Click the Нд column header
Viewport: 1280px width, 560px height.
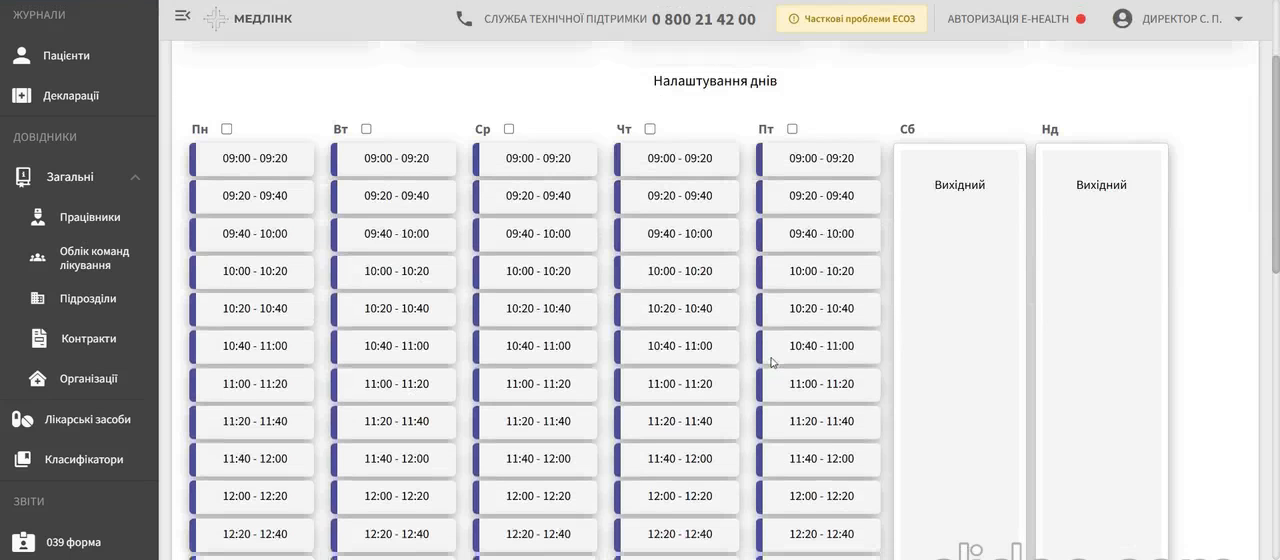click(x=1050, y=129)
